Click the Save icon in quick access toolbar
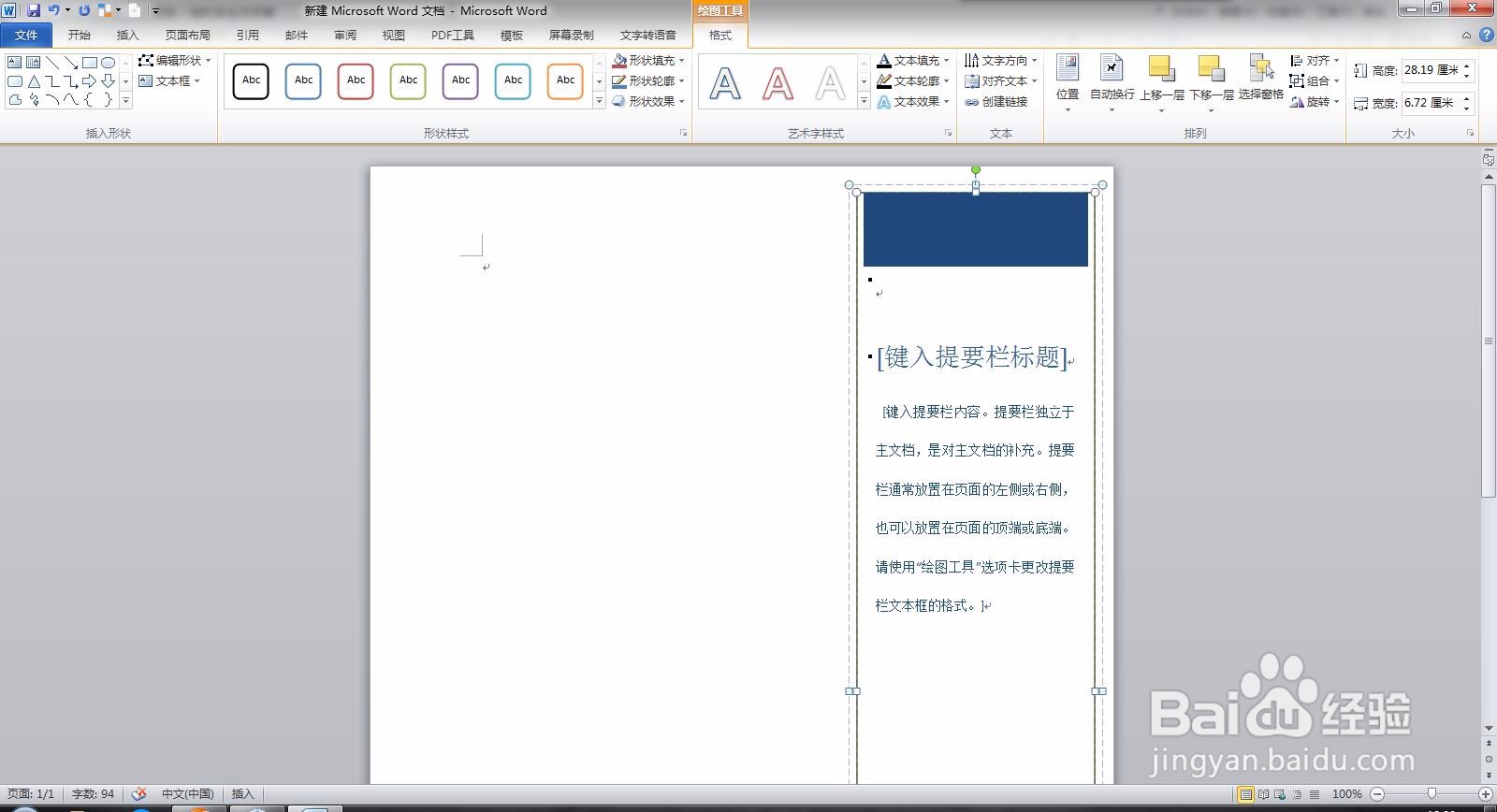1497x812 pixels. [x=34, y=10]
